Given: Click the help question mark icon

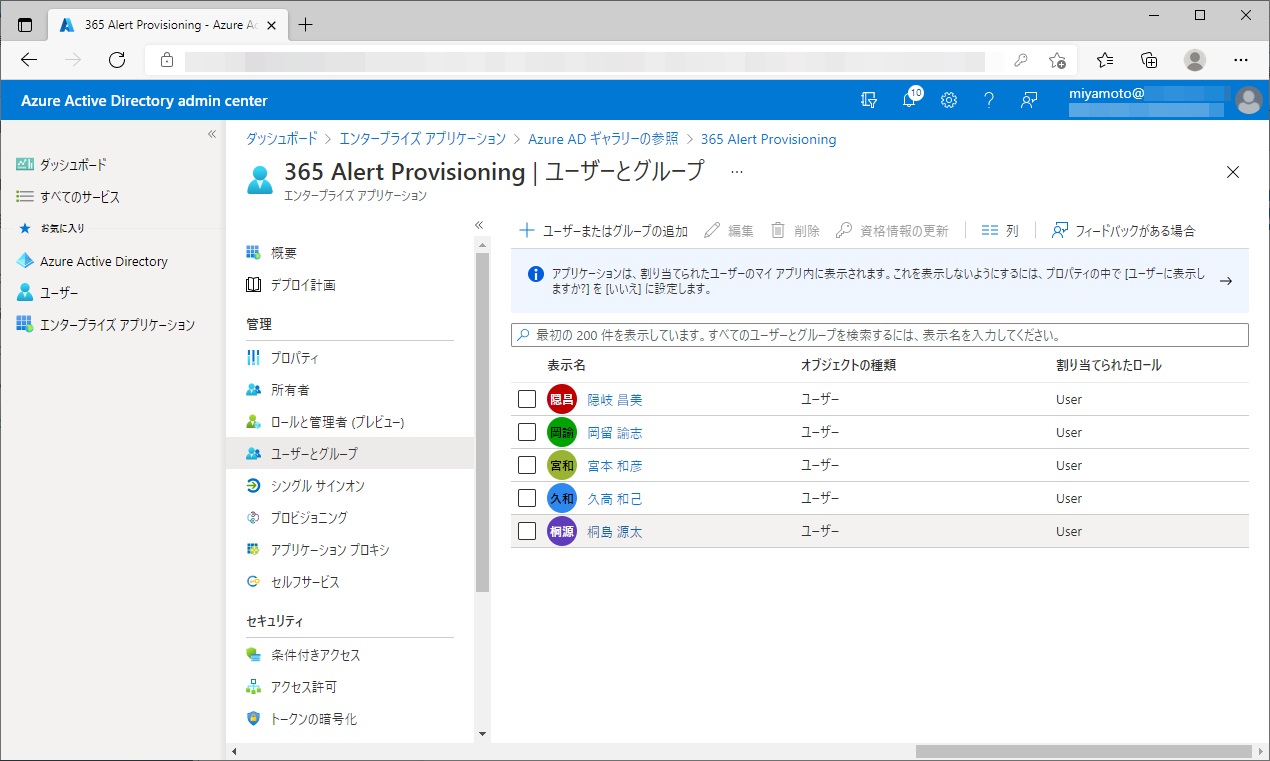Looking at the screenshot, I should (989, 100).
